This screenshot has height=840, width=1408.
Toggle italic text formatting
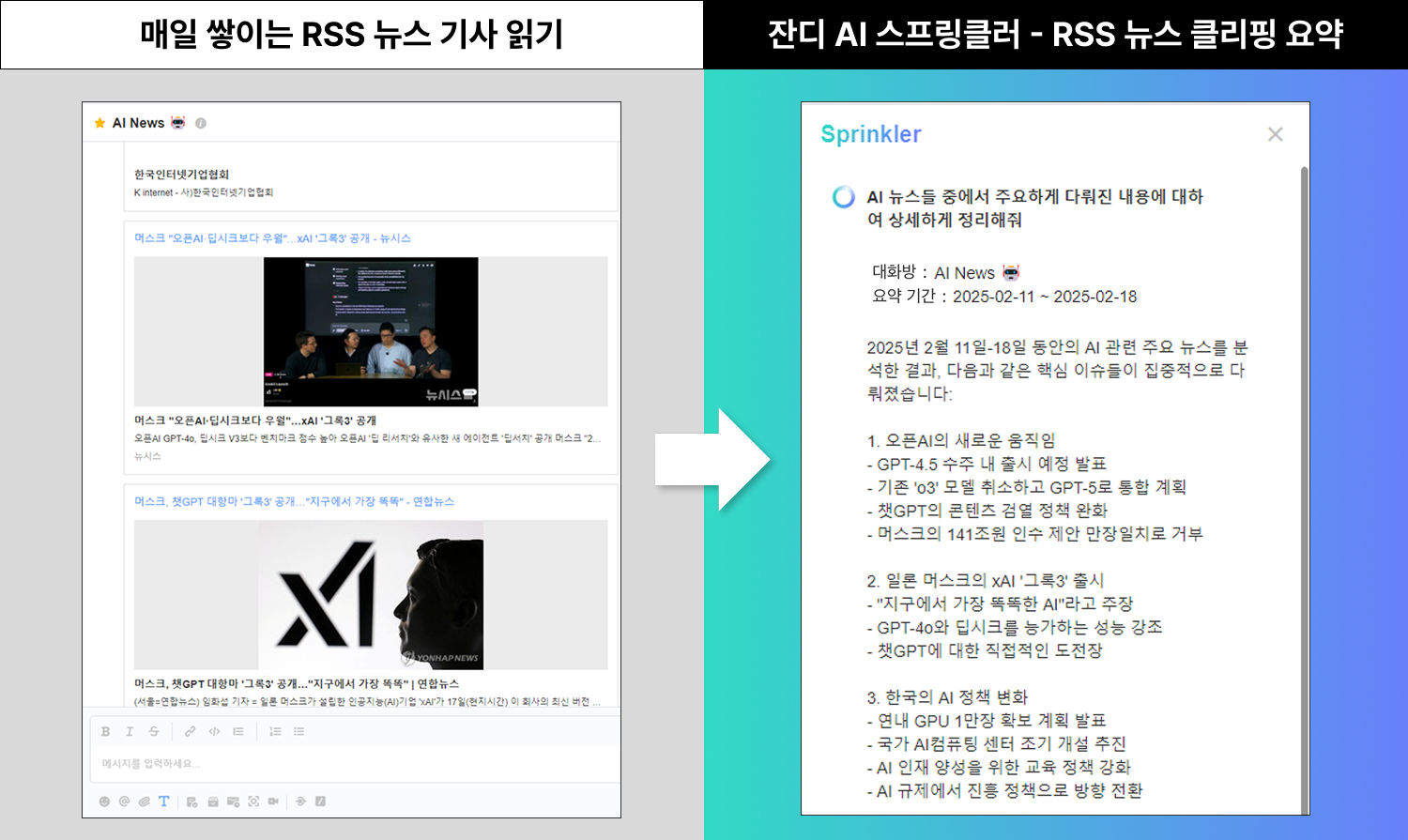pyautogui.click(x=130, y=731)
